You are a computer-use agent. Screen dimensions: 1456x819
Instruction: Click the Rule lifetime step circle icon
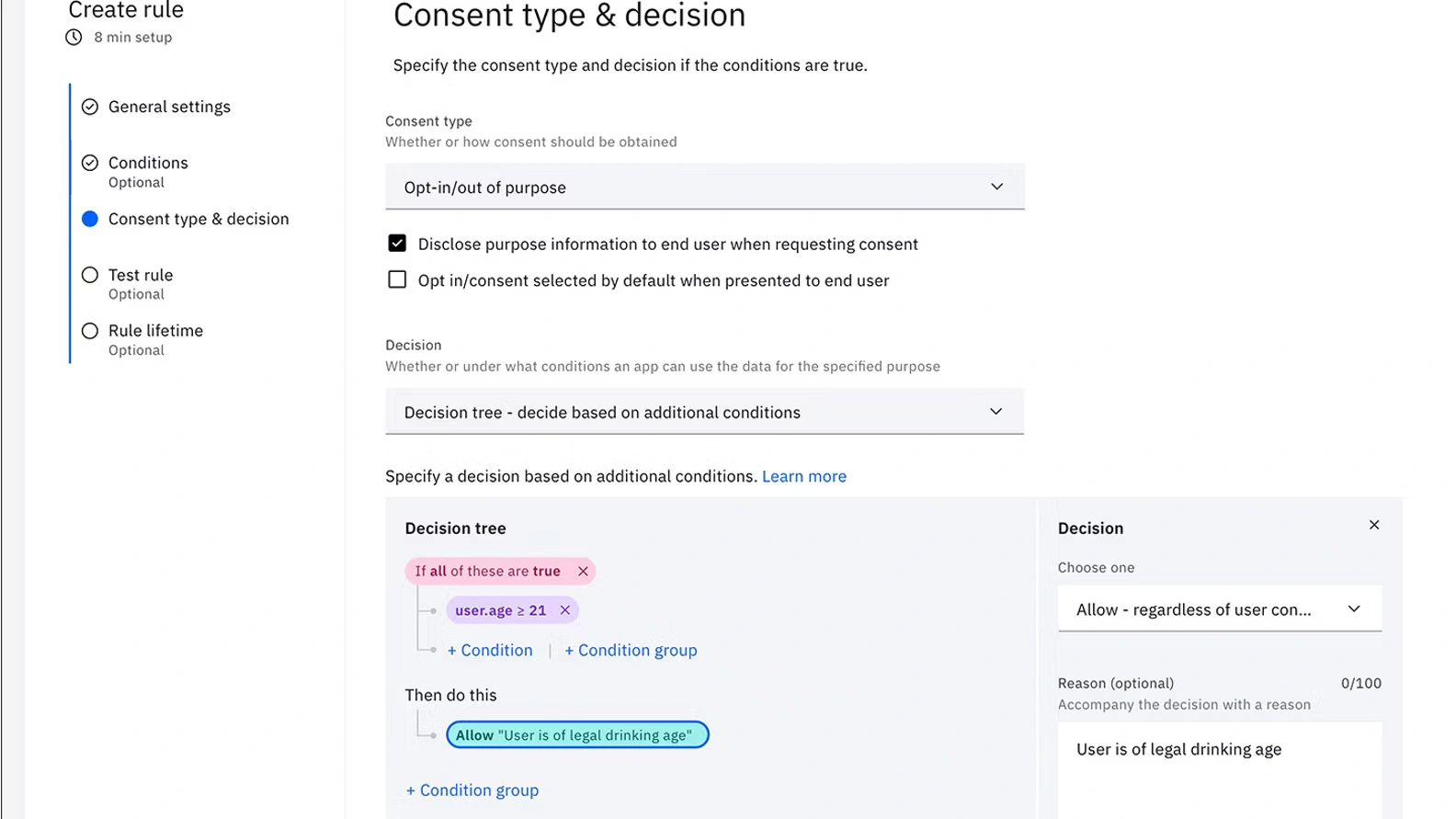click(90, 331)
